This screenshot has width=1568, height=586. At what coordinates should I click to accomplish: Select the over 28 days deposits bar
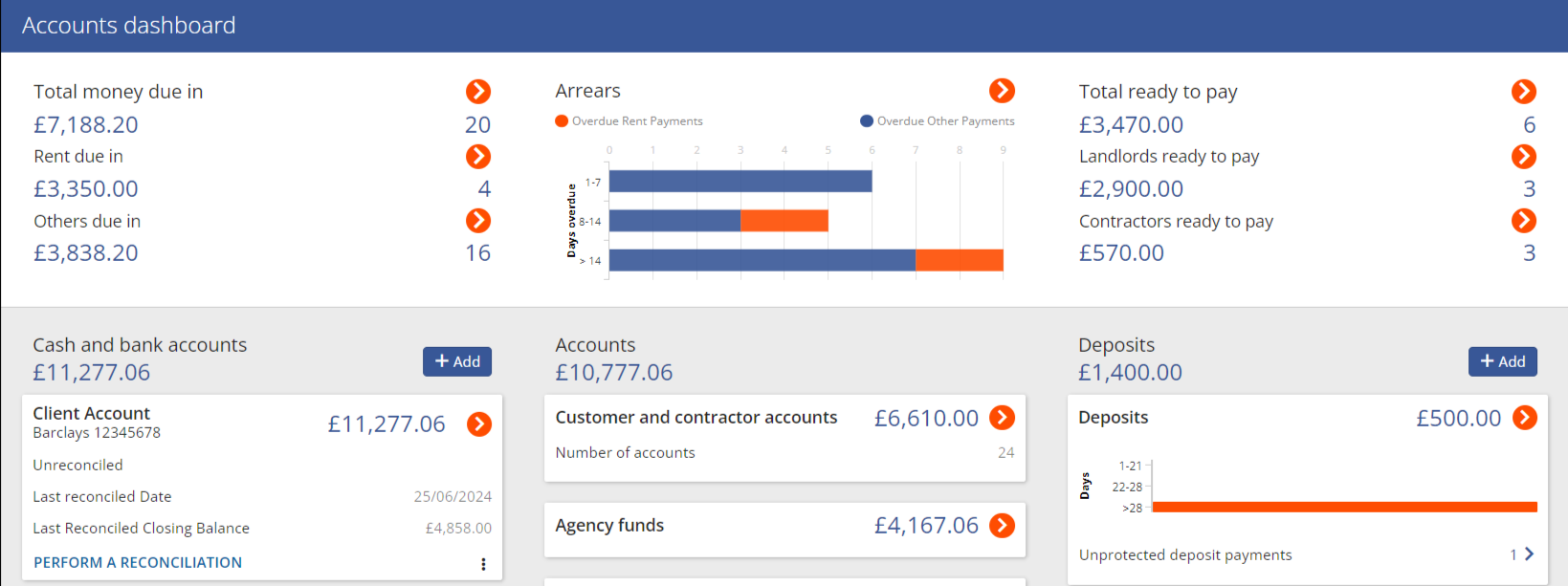pyautogui.click(x=1345, y=508)
